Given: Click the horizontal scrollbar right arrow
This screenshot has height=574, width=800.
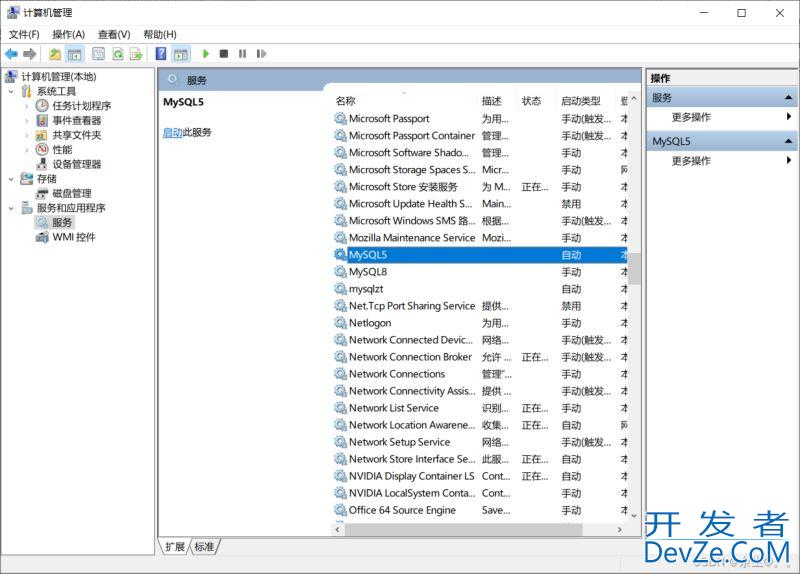Looking at the screenshot, I should click(620, 530).
